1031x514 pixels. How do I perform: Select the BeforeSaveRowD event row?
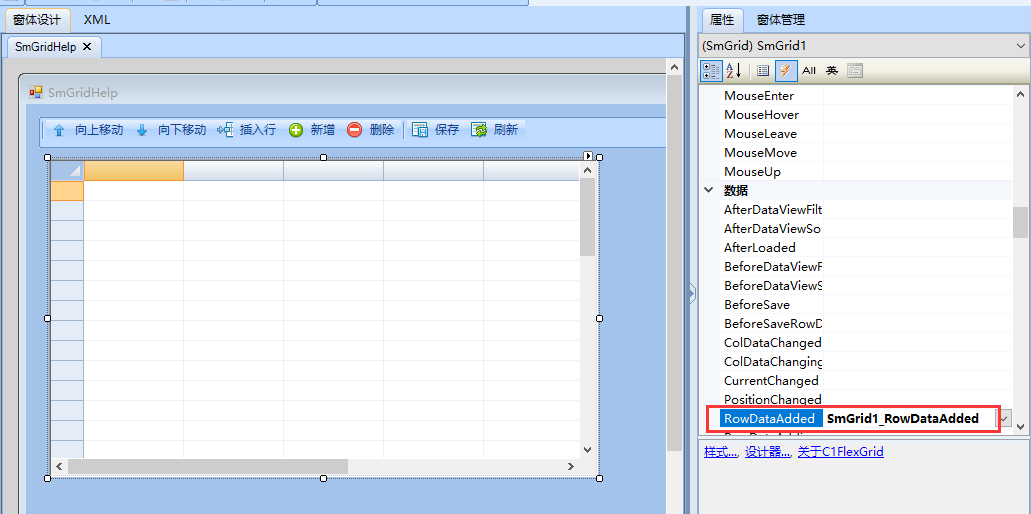pos(865,324)
